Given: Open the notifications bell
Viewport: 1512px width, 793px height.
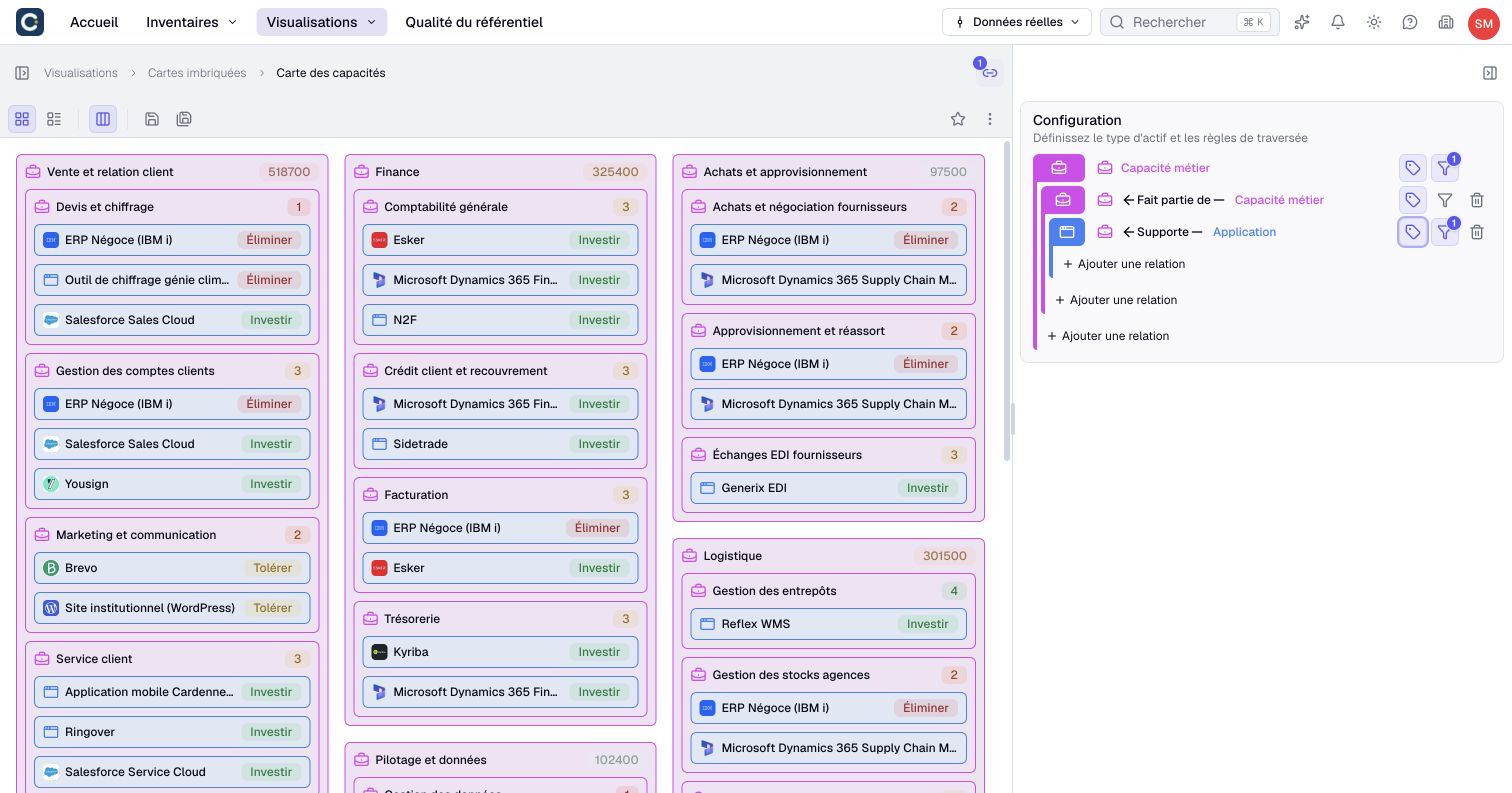Looking at the screenshot, I should coord(1338,22).
